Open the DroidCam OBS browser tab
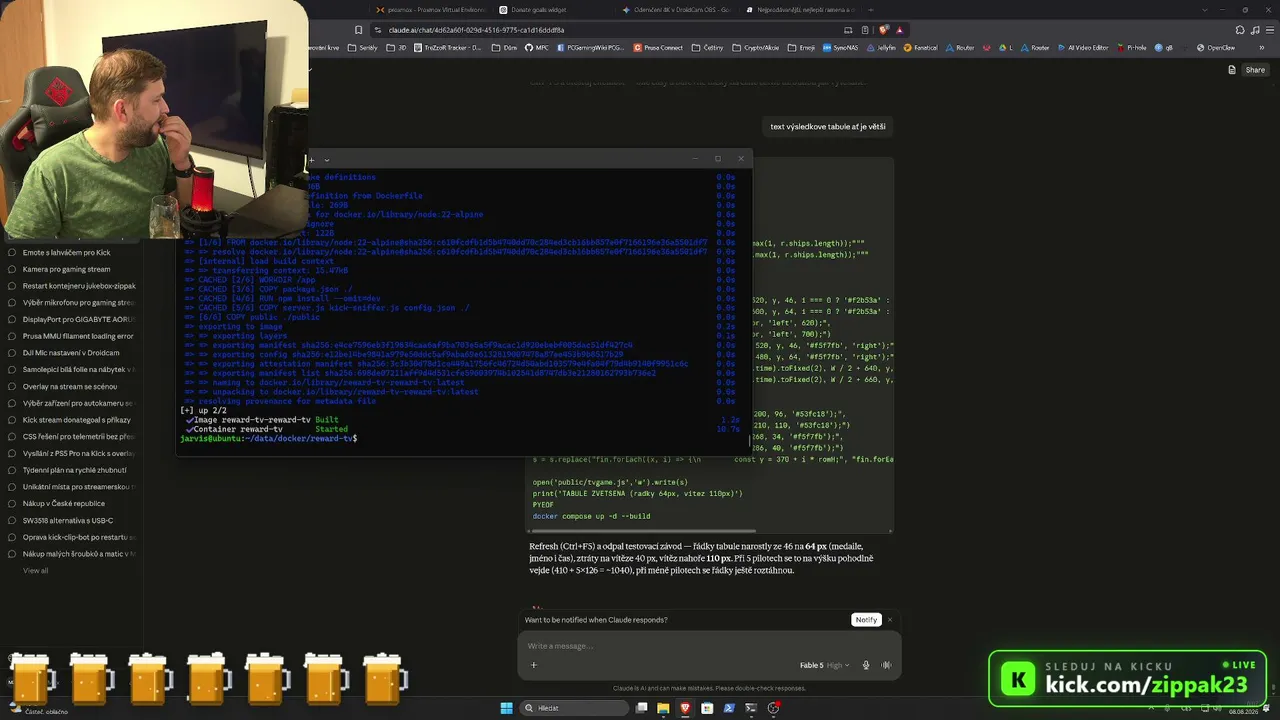 pyautogui.click(x=677, y=10)
